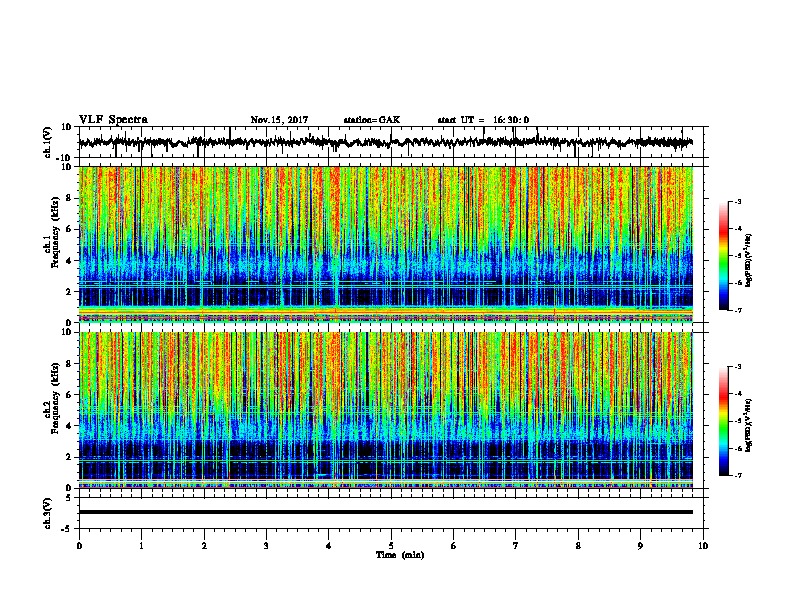The width and height of the screenshot is (792, 612).
Task: Click the ch.1 colorbar log(PSD) unit label
Action: (x=749, y=260)
